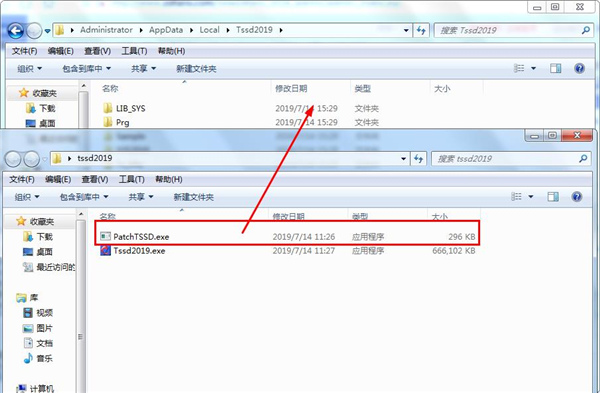Image resolution: width=600 pixels, height=393 pixels.
Task: Click help icon in the back window
Action: (579, 68)
